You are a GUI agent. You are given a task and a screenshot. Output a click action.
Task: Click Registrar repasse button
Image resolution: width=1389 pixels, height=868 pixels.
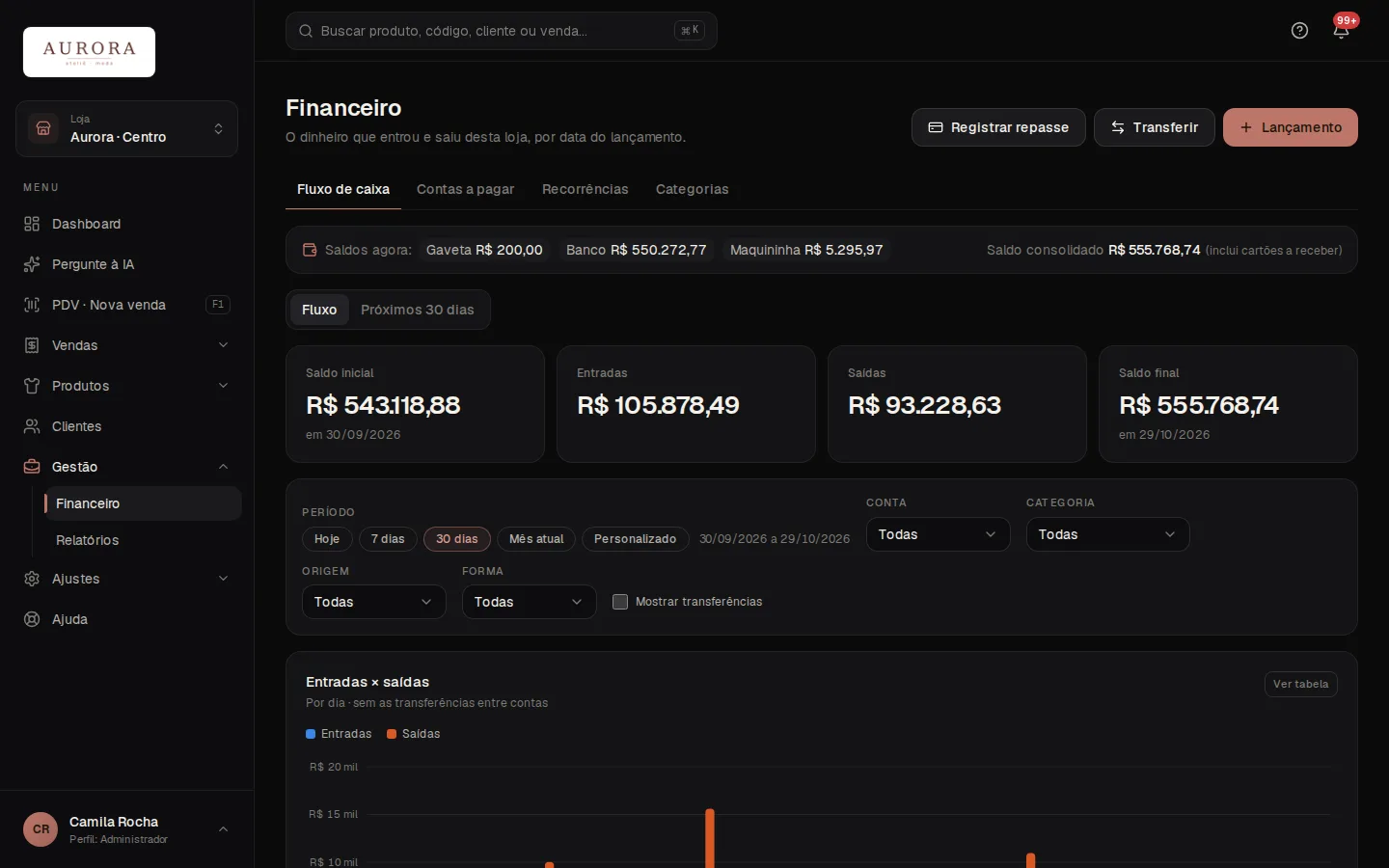998,127
